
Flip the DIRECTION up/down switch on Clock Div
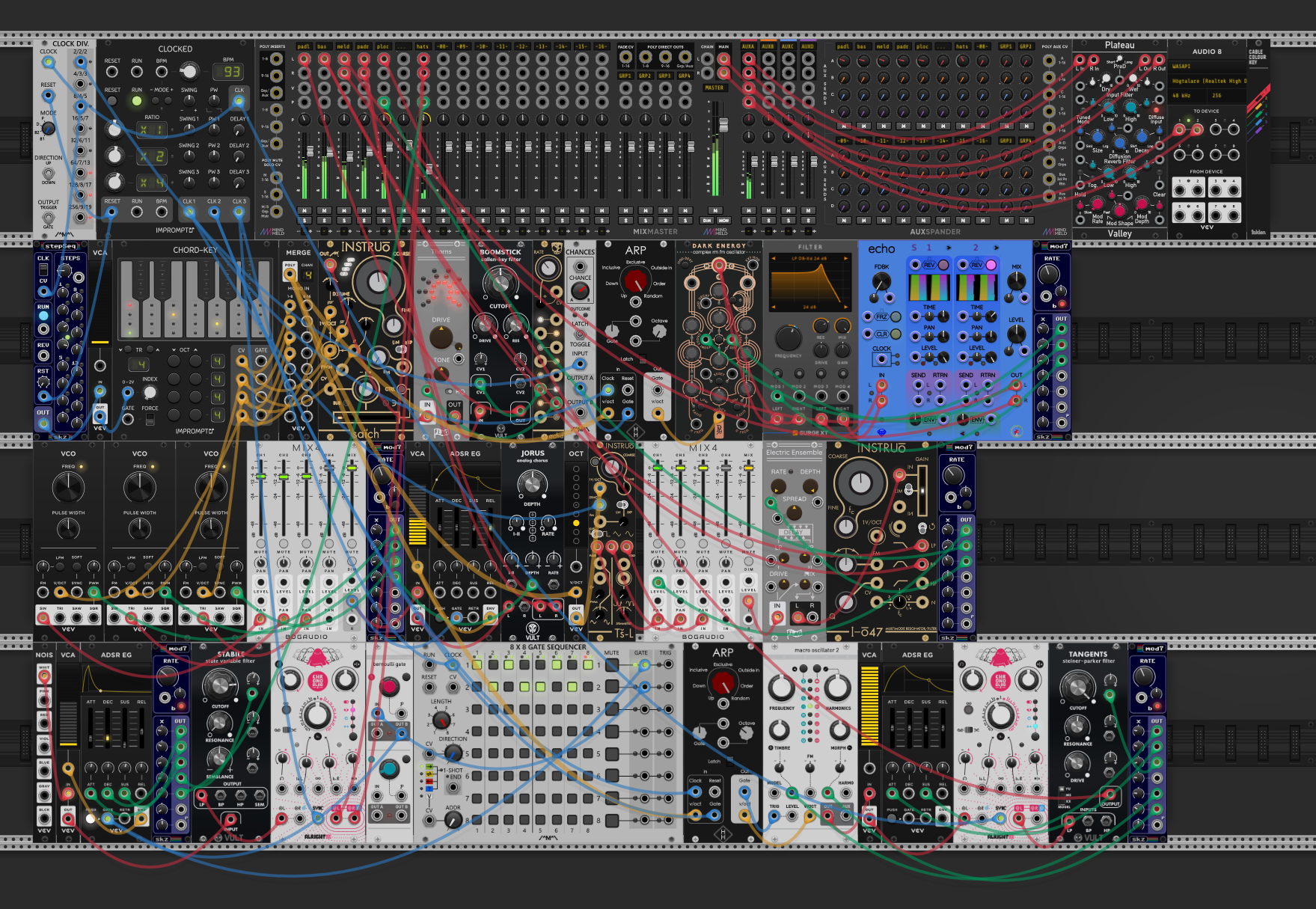48,173
